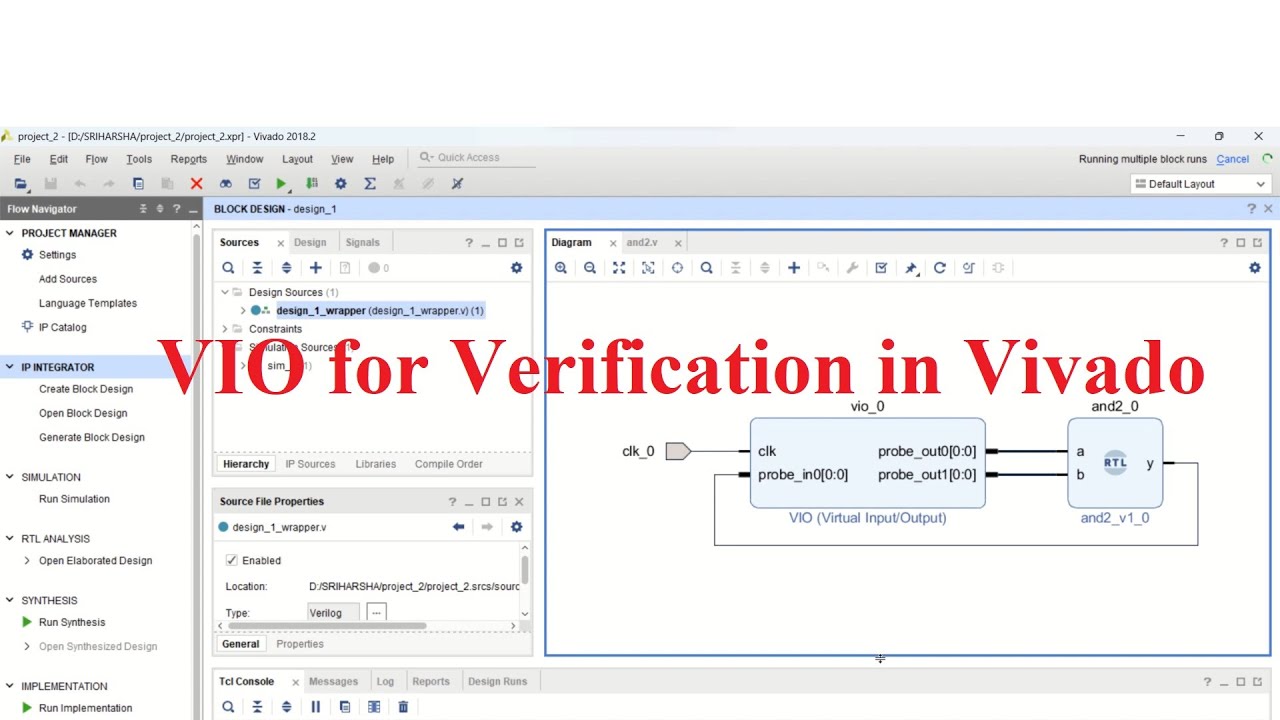
Task: Expand Open Elaborated Design item
Action: click(27, 561)
